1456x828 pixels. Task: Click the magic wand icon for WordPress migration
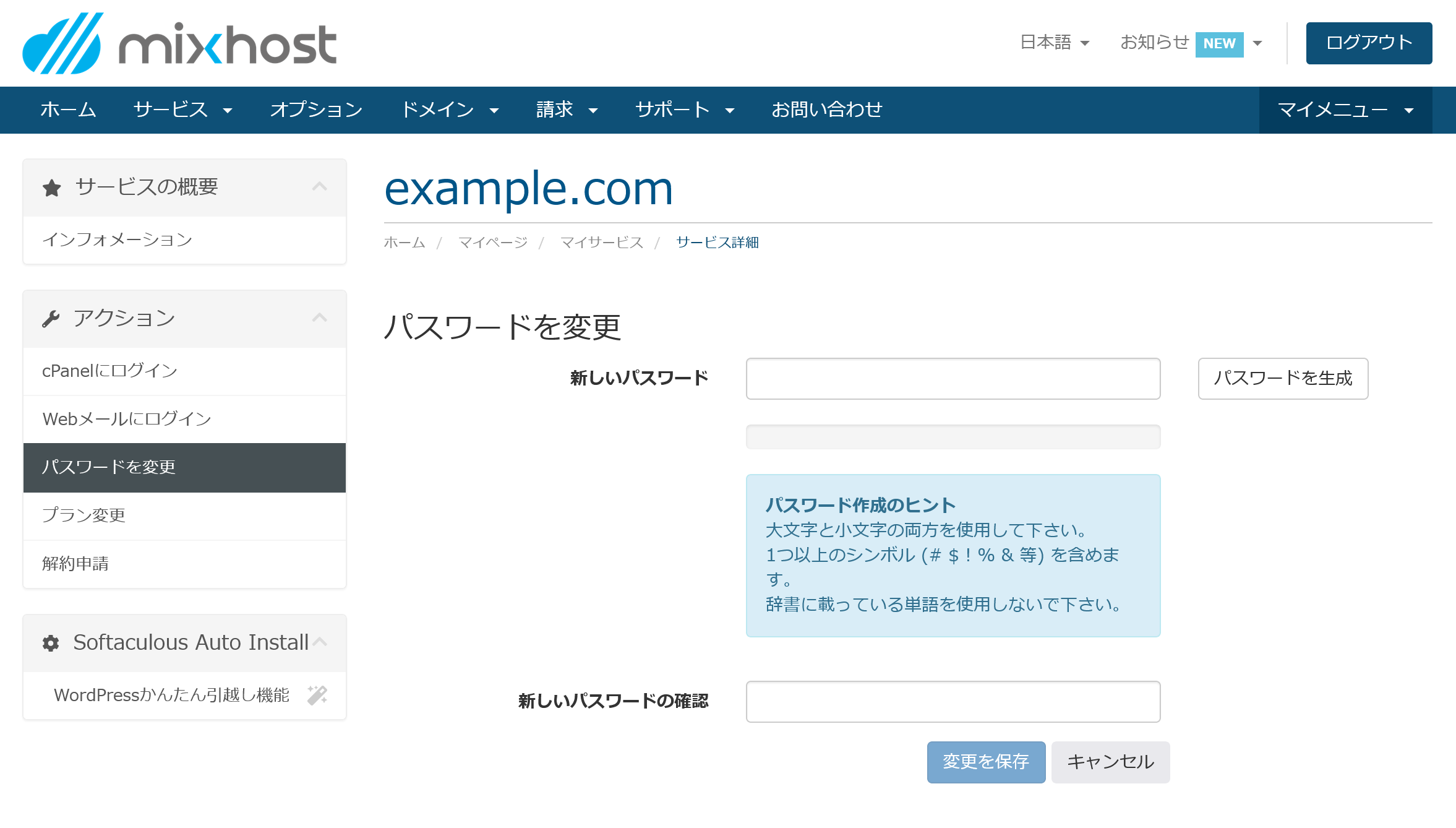pos(317,695)
